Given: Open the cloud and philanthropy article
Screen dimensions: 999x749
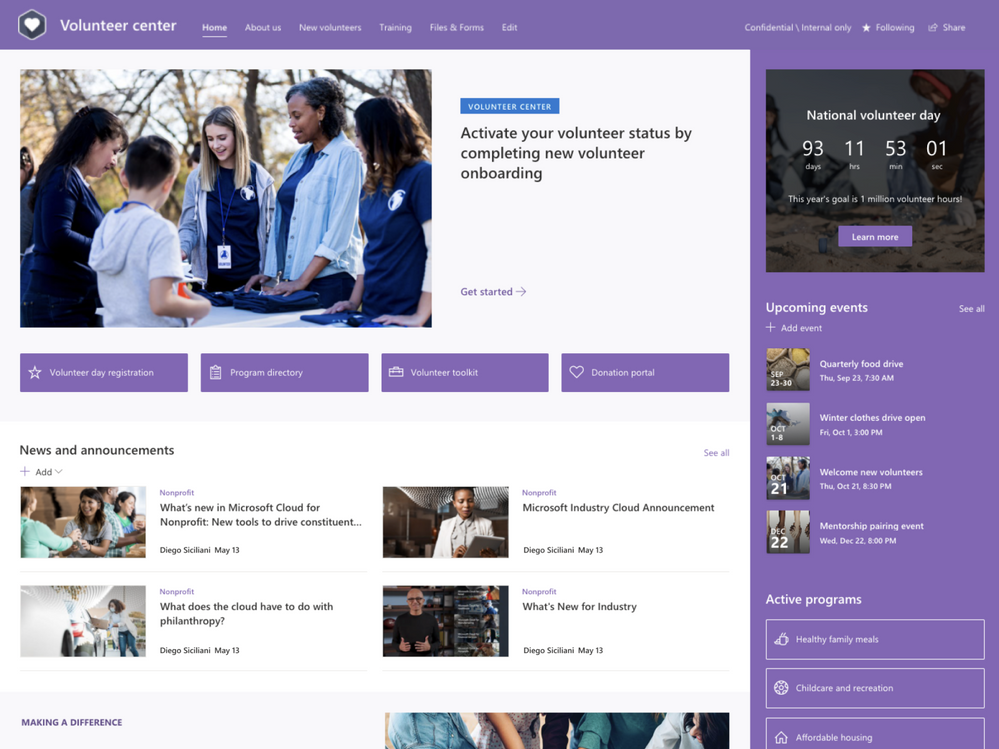Looking at the screenshot, I should click(247, 613).
